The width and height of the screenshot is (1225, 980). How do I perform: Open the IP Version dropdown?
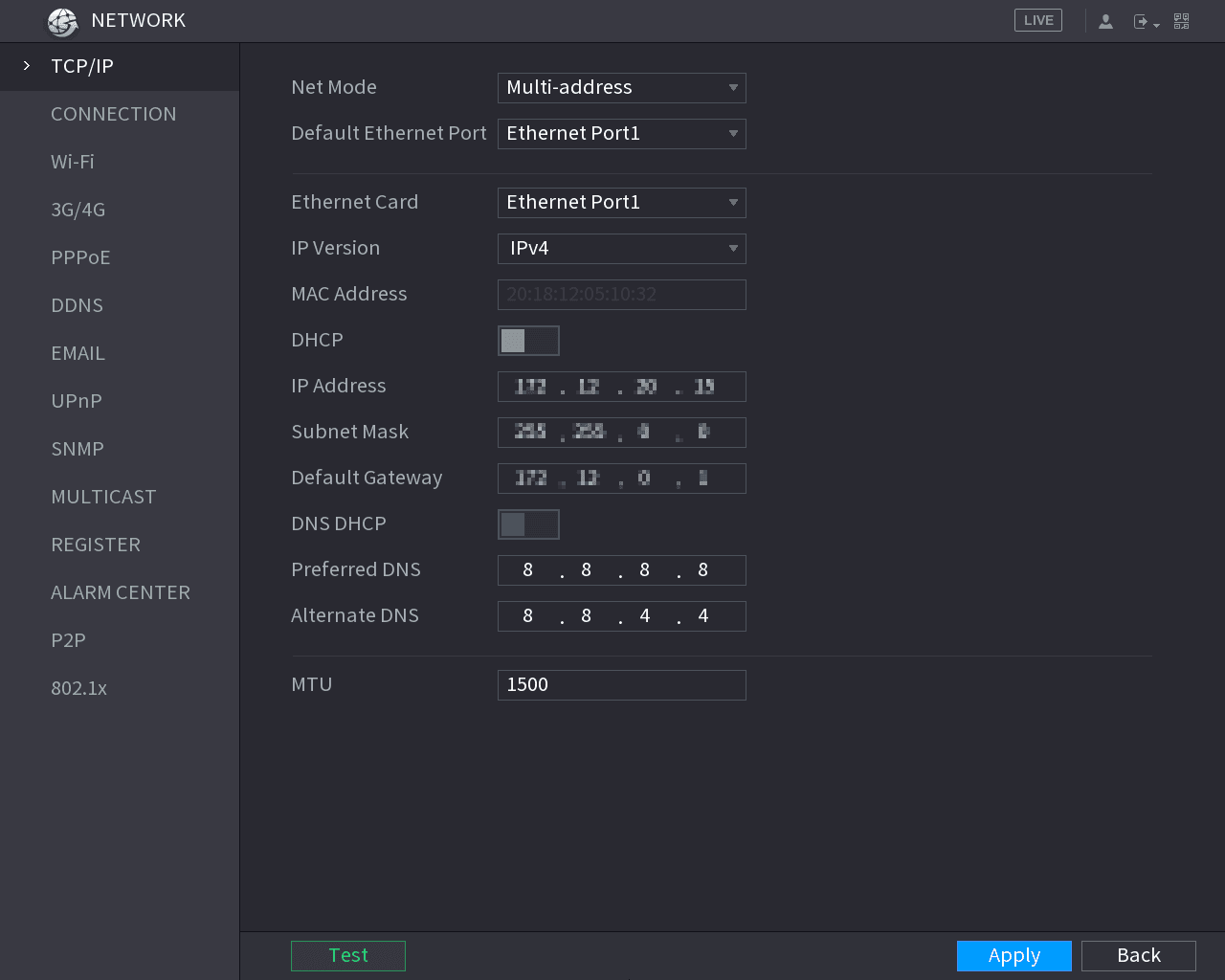(622, 249)
